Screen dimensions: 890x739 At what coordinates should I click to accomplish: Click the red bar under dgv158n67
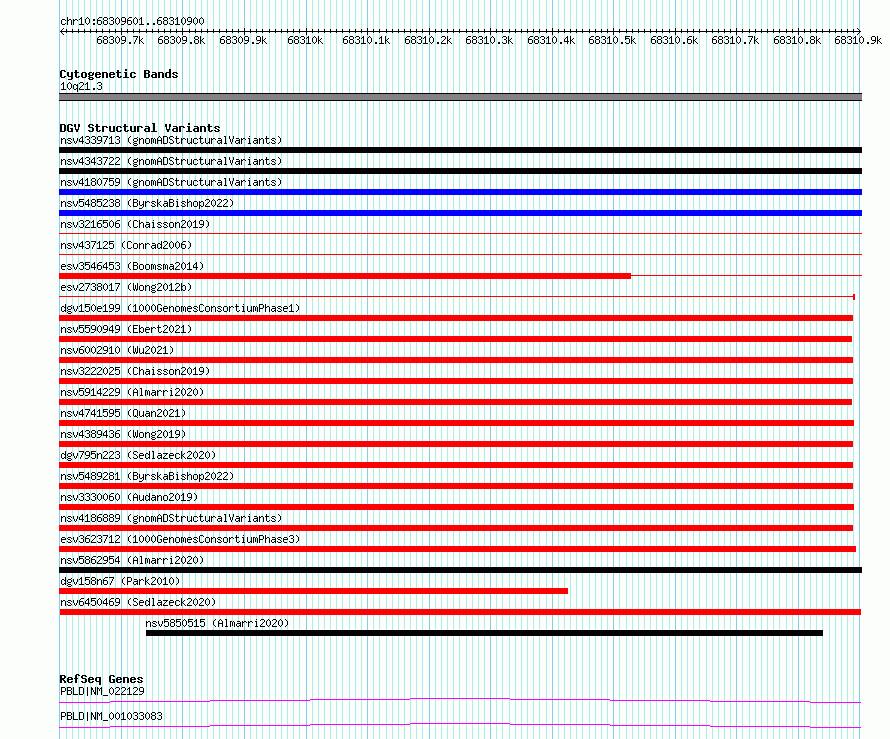coord(313,591)
